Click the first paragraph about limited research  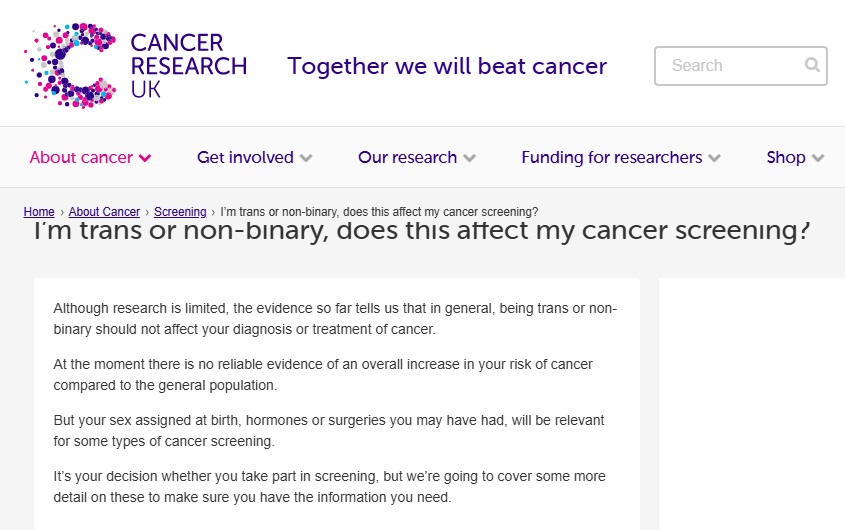tap(335, 318)
